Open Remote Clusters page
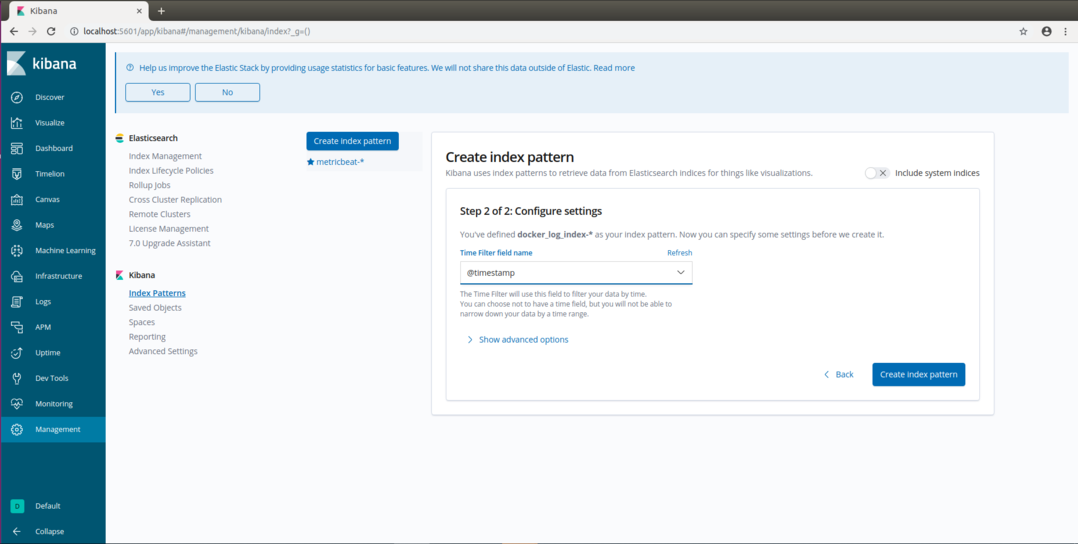Viewport: 1078px width, 544px height. tap(160, 214)
